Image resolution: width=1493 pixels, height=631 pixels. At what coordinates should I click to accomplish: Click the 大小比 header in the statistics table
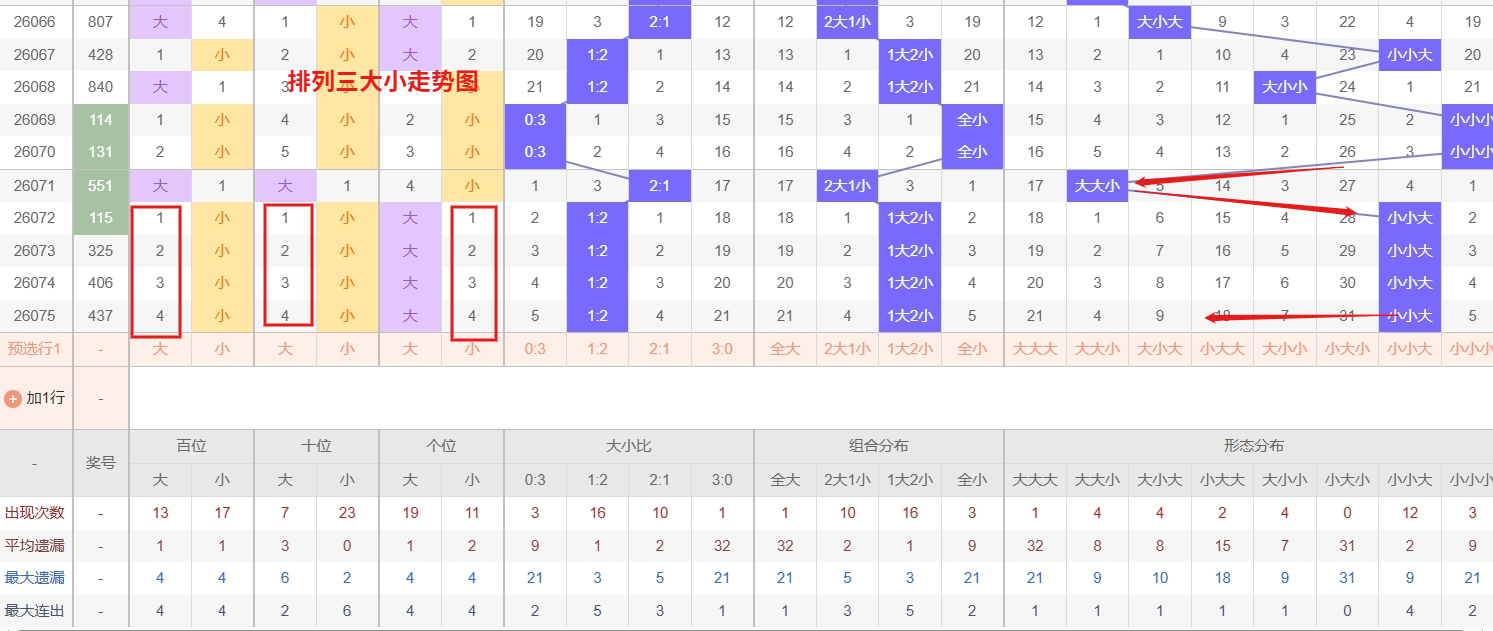pyautogui.click(x=628, y=446)
